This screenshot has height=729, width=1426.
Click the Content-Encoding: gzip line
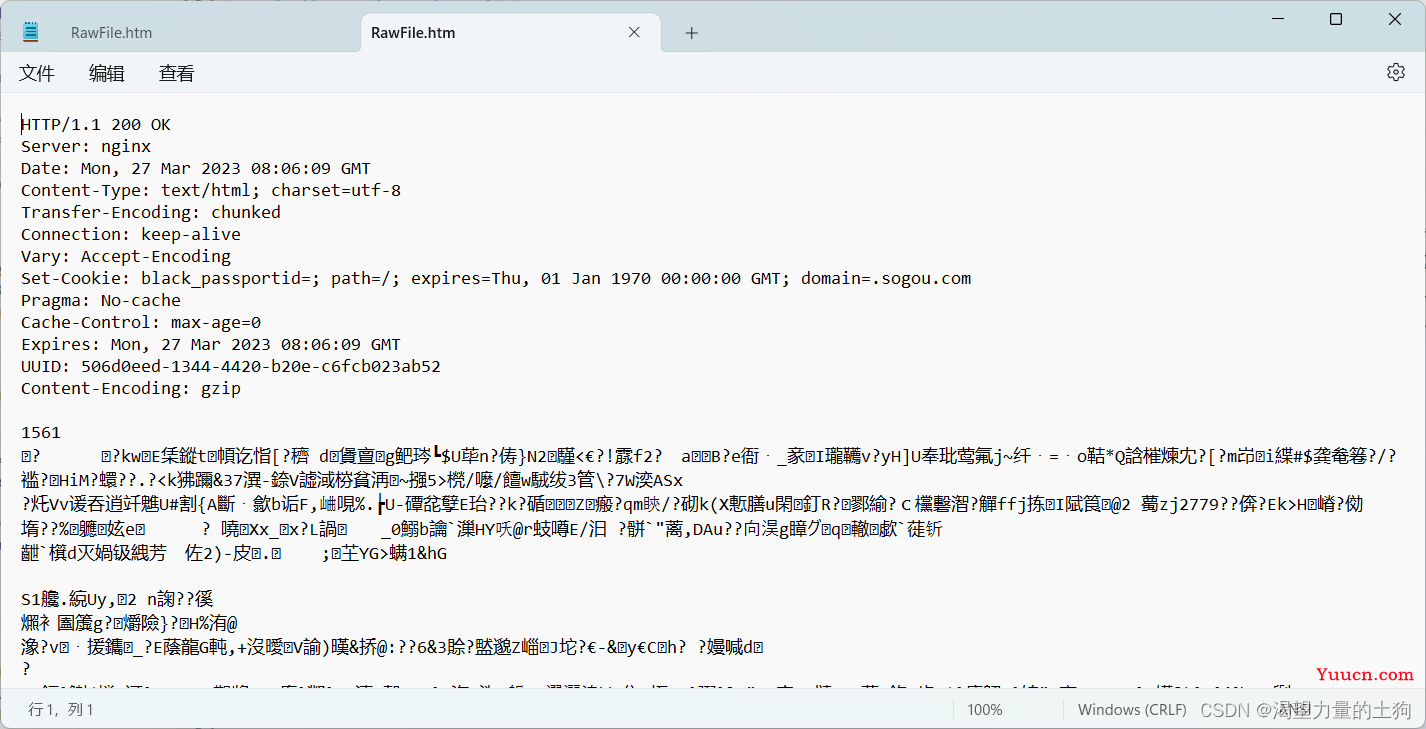click(131, 388)
